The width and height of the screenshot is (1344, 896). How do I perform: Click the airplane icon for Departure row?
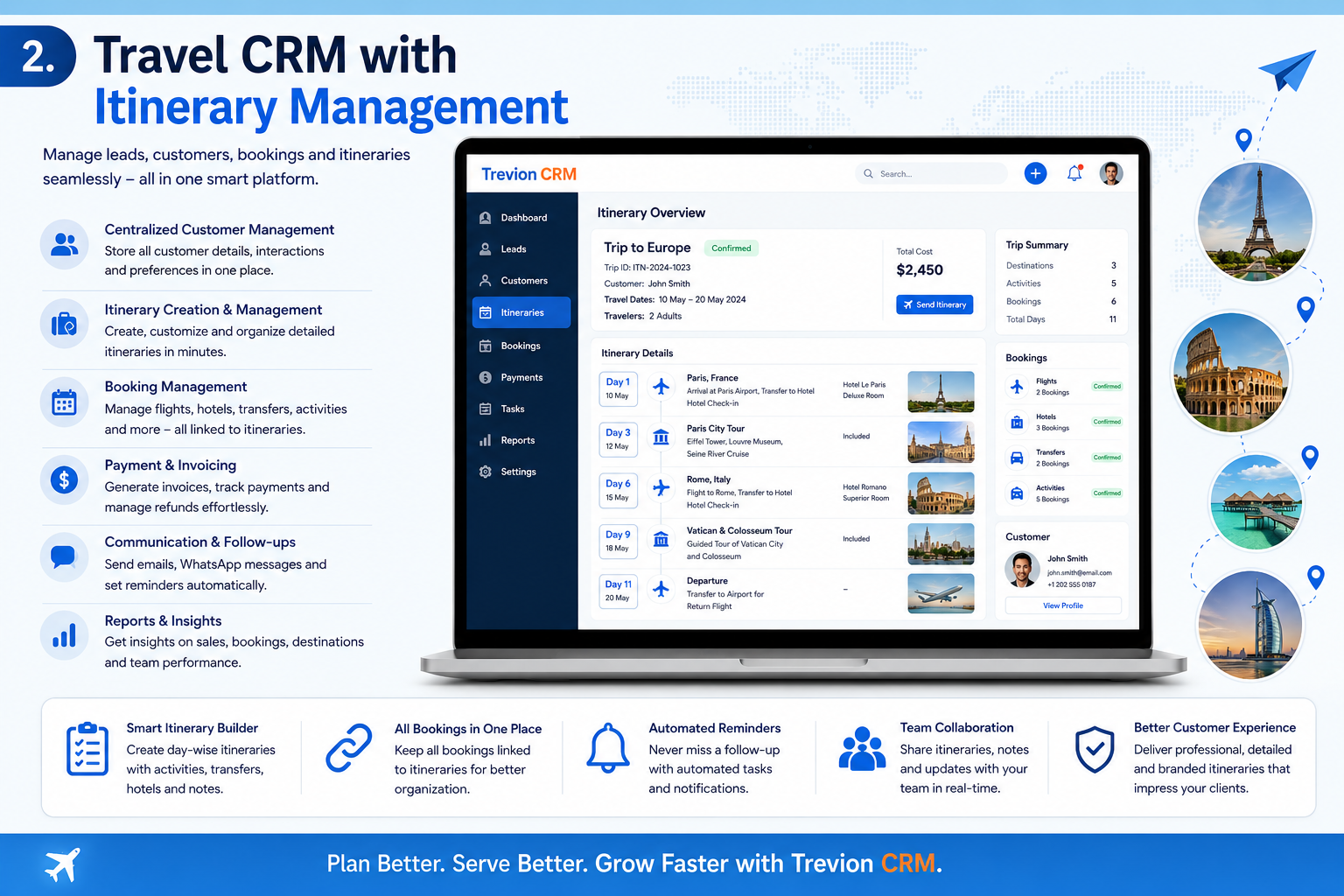coord(661,590)
